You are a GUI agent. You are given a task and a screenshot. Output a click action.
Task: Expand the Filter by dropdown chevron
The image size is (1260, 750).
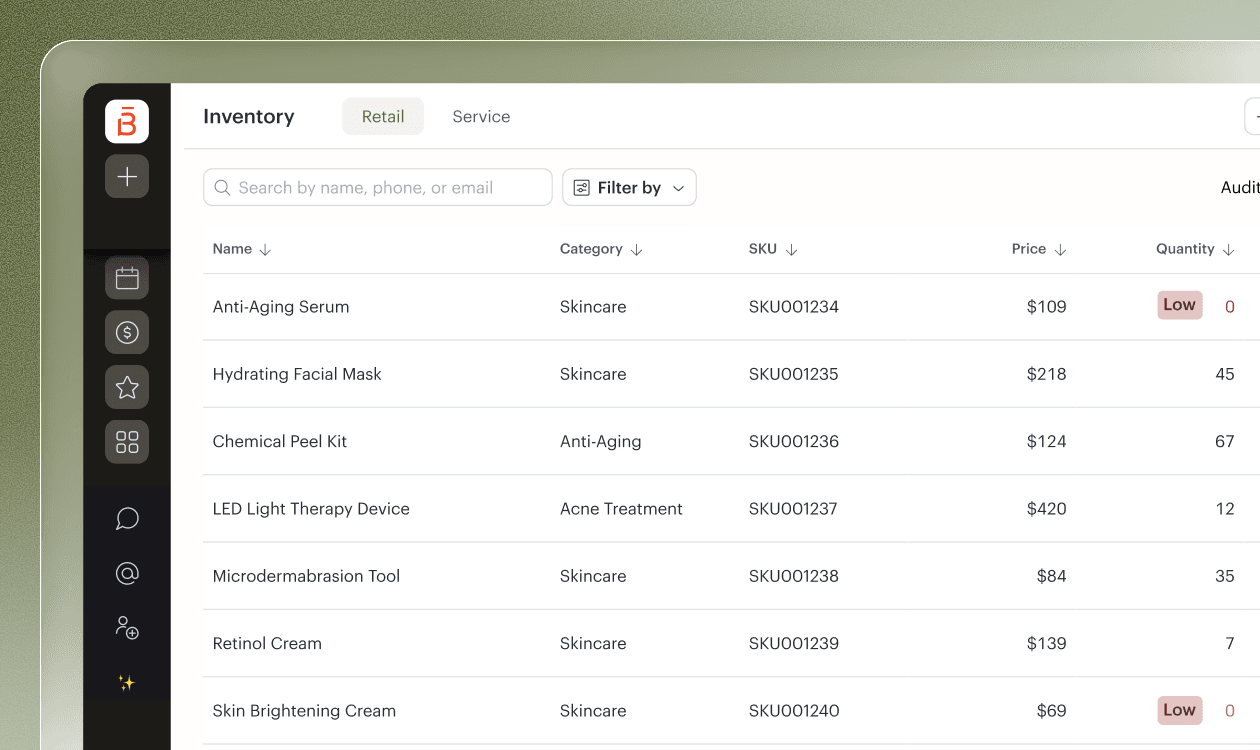(678, 188)
